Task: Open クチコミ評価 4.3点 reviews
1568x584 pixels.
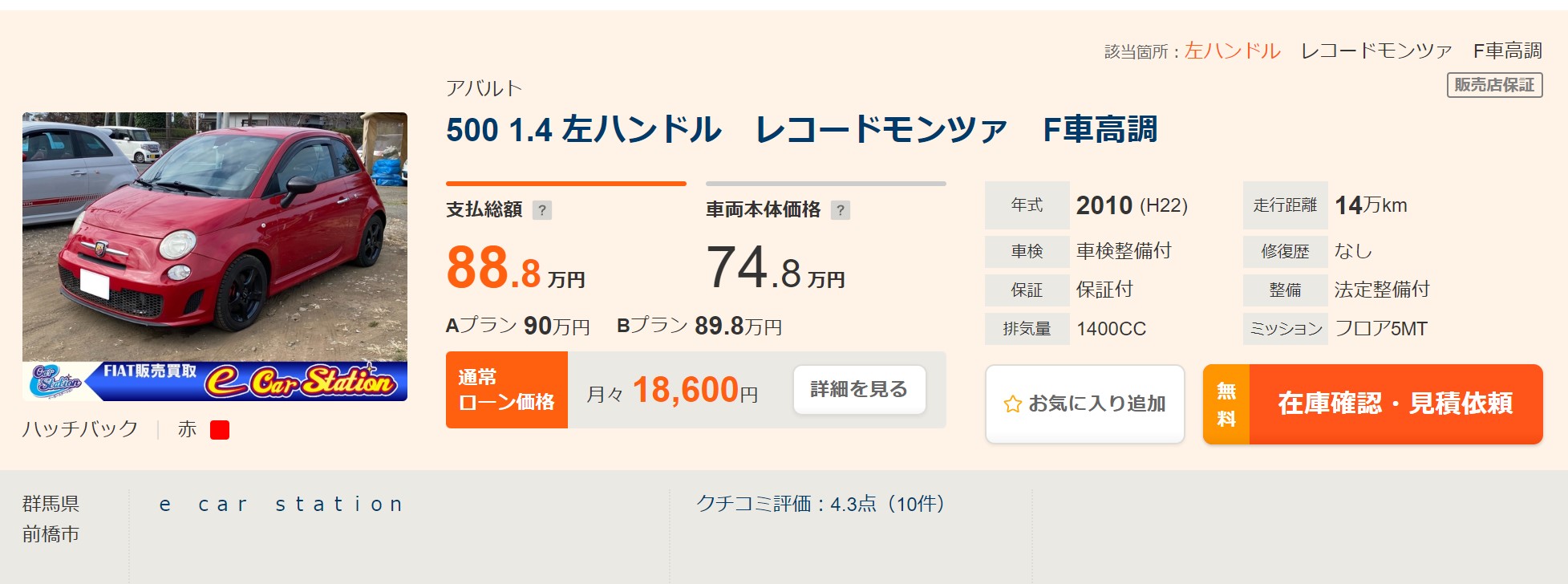Action: [820, 505]
